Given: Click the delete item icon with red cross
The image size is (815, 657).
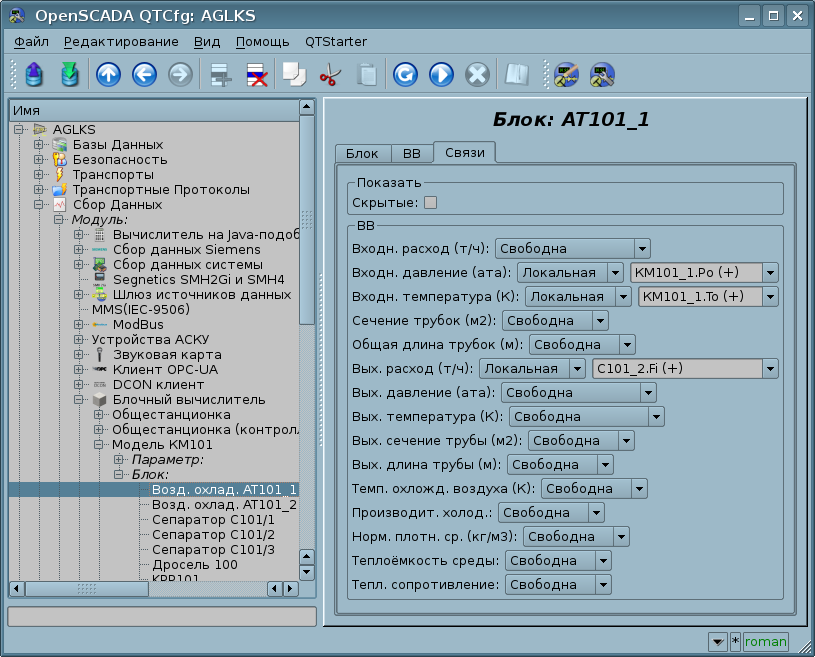Looking at the screenshot, I should coord(256,75).
